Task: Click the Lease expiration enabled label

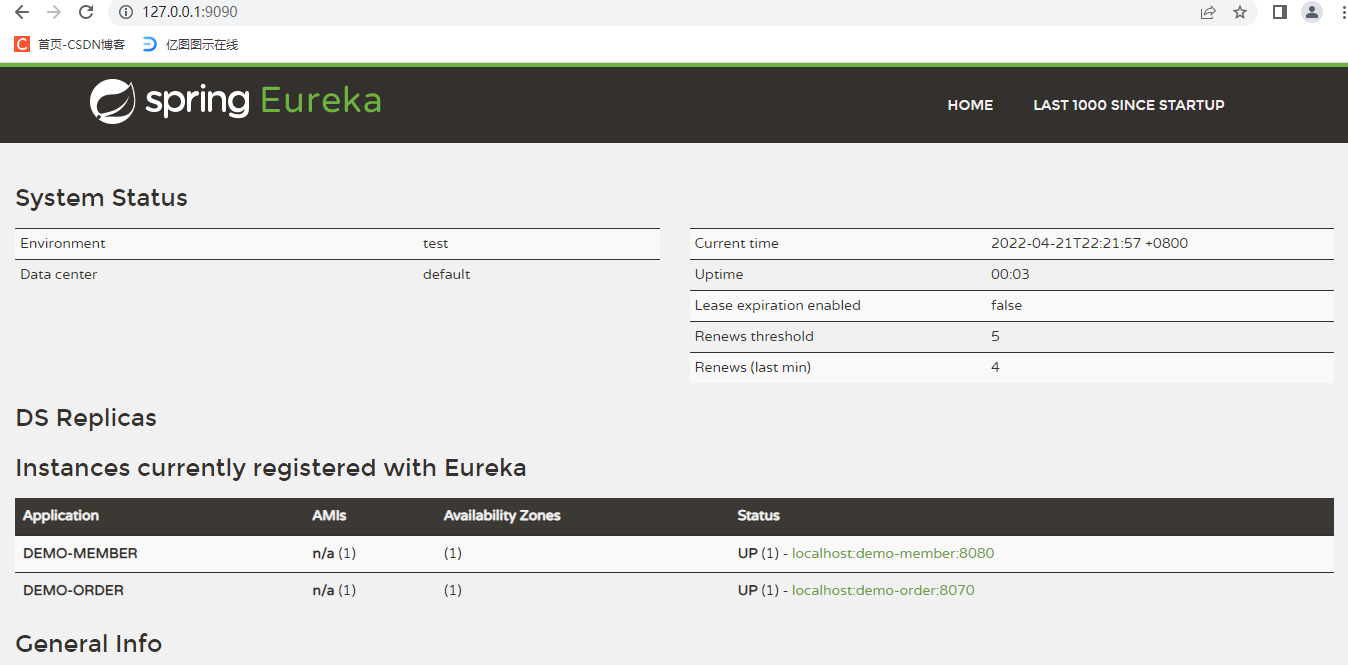Action: click(777, 305)
